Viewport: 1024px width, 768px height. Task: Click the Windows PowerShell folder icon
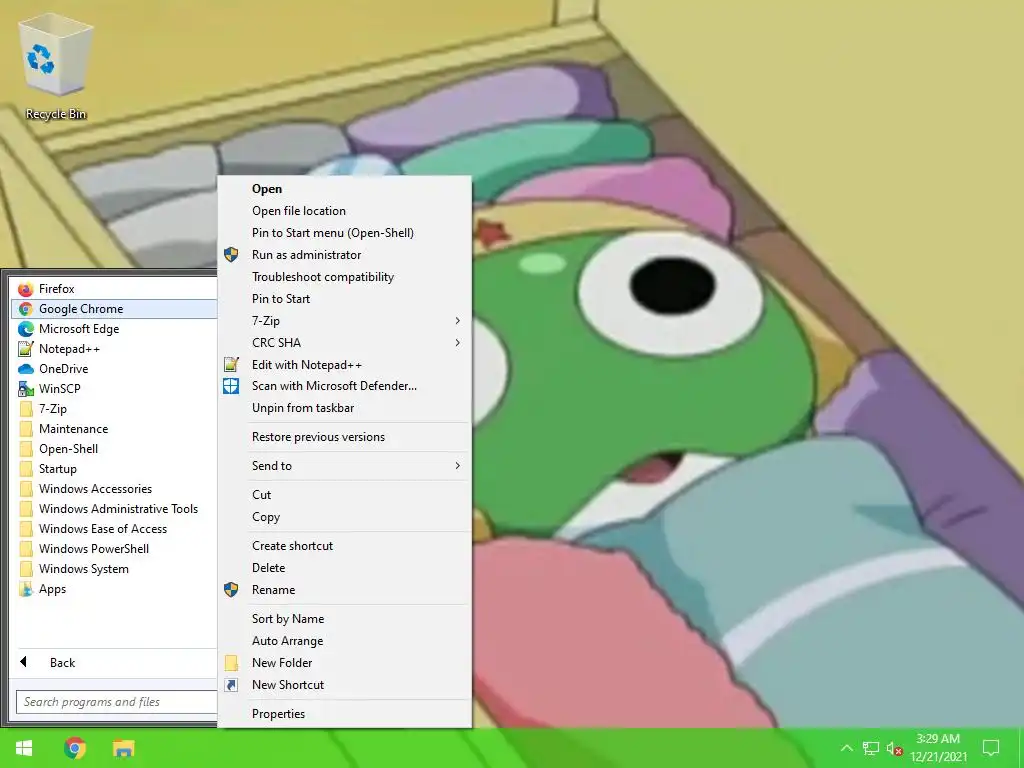pos(25,549)
